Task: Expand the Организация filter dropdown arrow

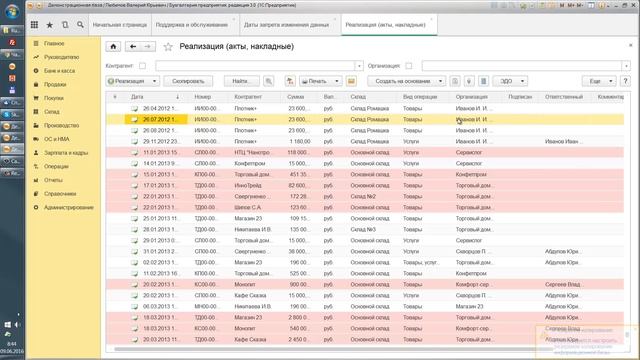Action: click(x=626, y=66)
